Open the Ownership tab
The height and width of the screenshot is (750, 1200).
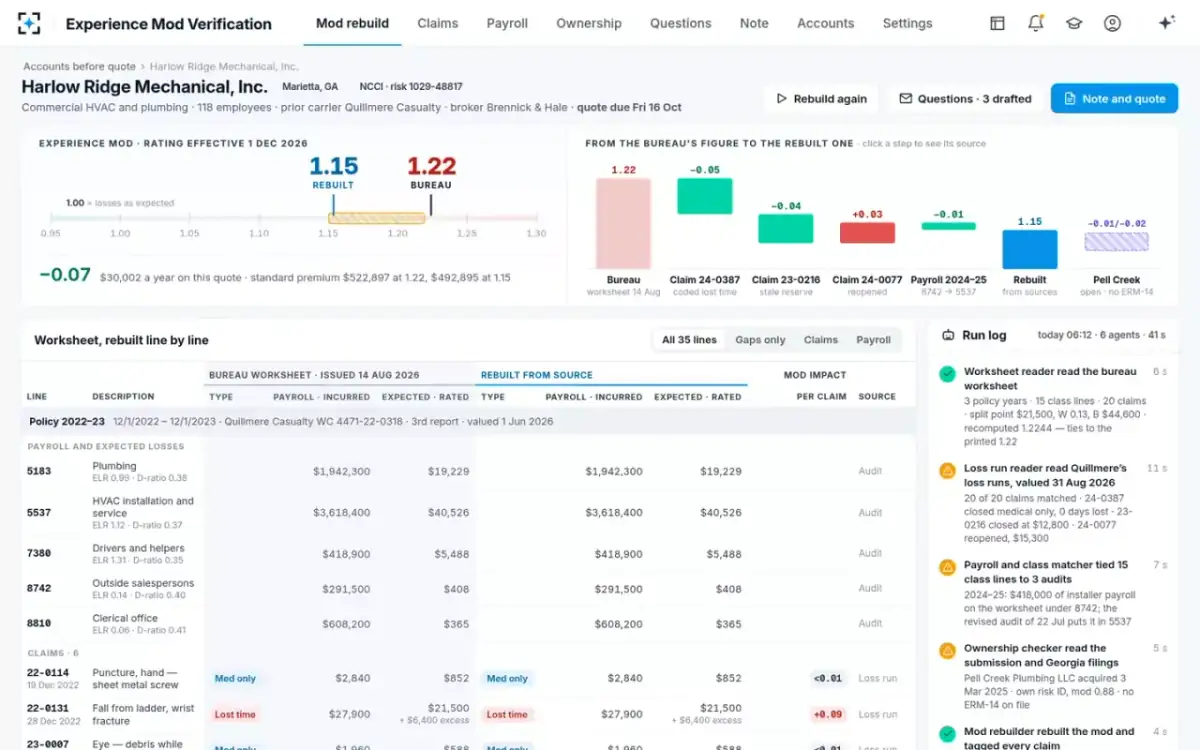(589, 23)
